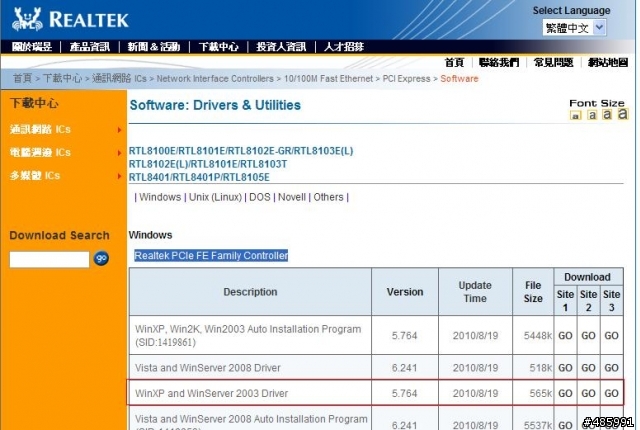Click the 下載中心 sidebar heading
Image resolution: width=640 pixels, height=430 pixels.
click(34, 103)
